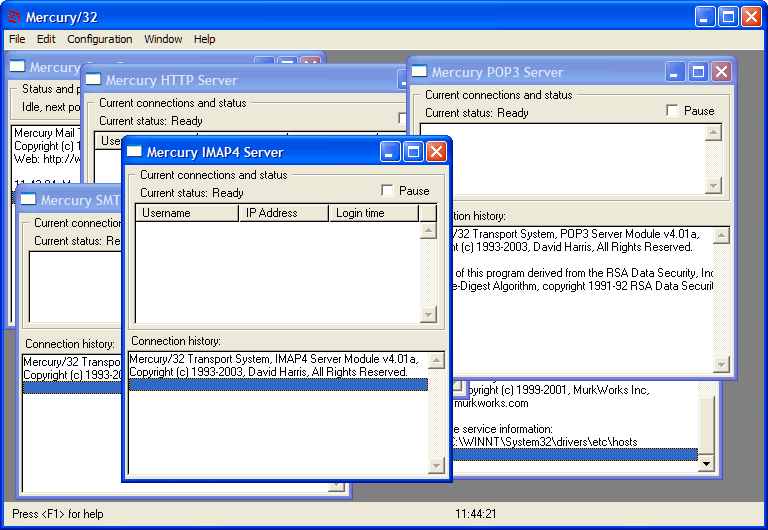Click the empty IMAP4 connections list area
Screen dimensions: 768x530
coord(278,272)
